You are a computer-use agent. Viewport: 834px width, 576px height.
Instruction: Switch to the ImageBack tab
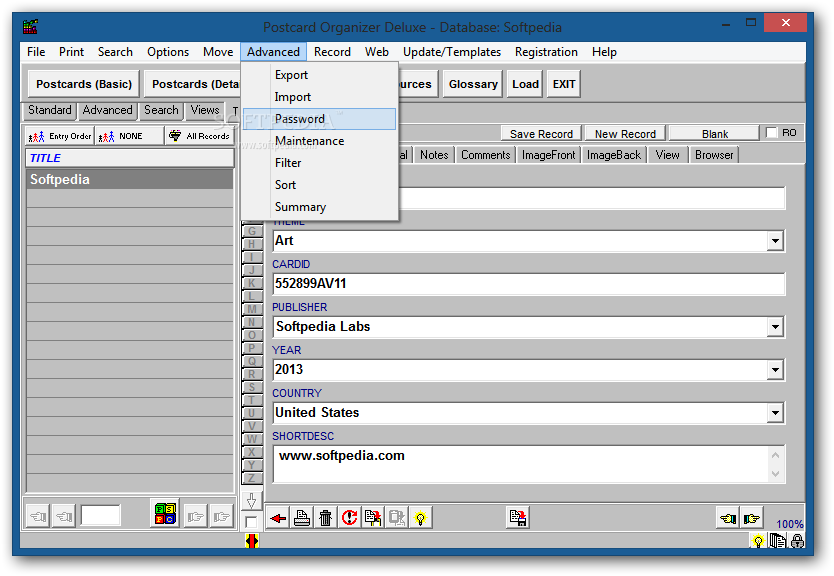614,155
